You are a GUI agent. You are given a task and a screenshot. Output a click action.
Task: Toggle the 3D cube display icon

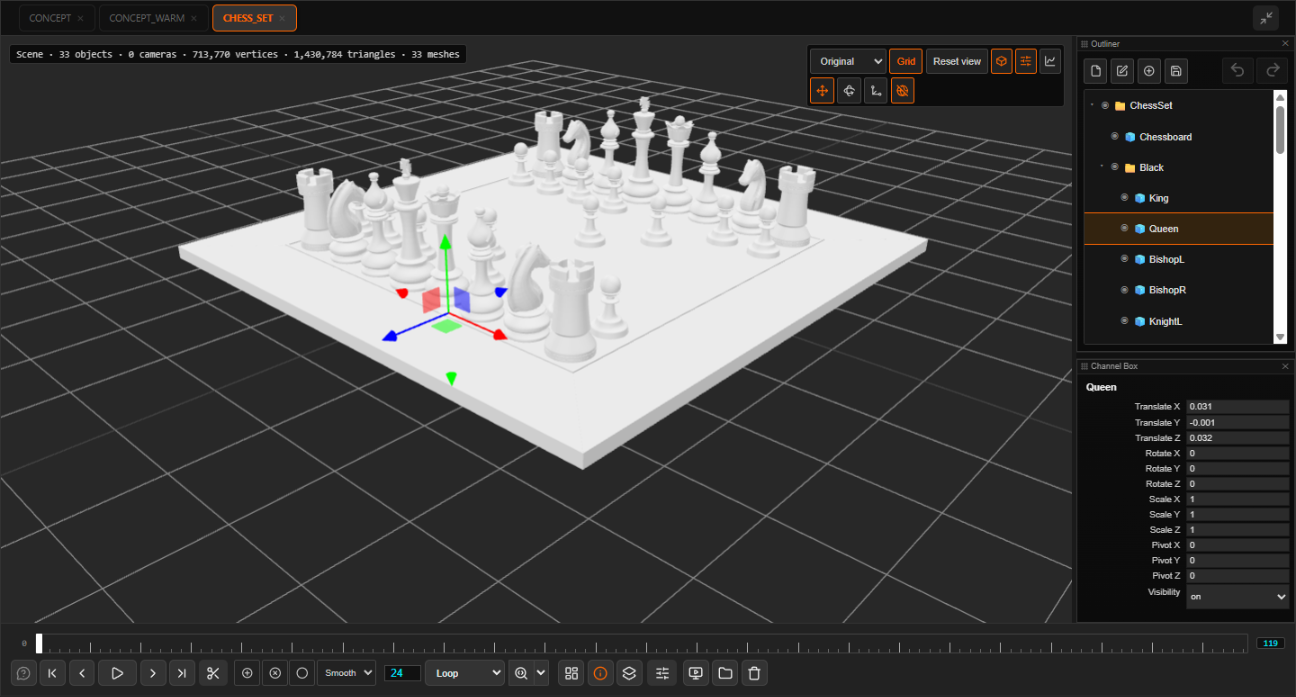point(1001,61)
